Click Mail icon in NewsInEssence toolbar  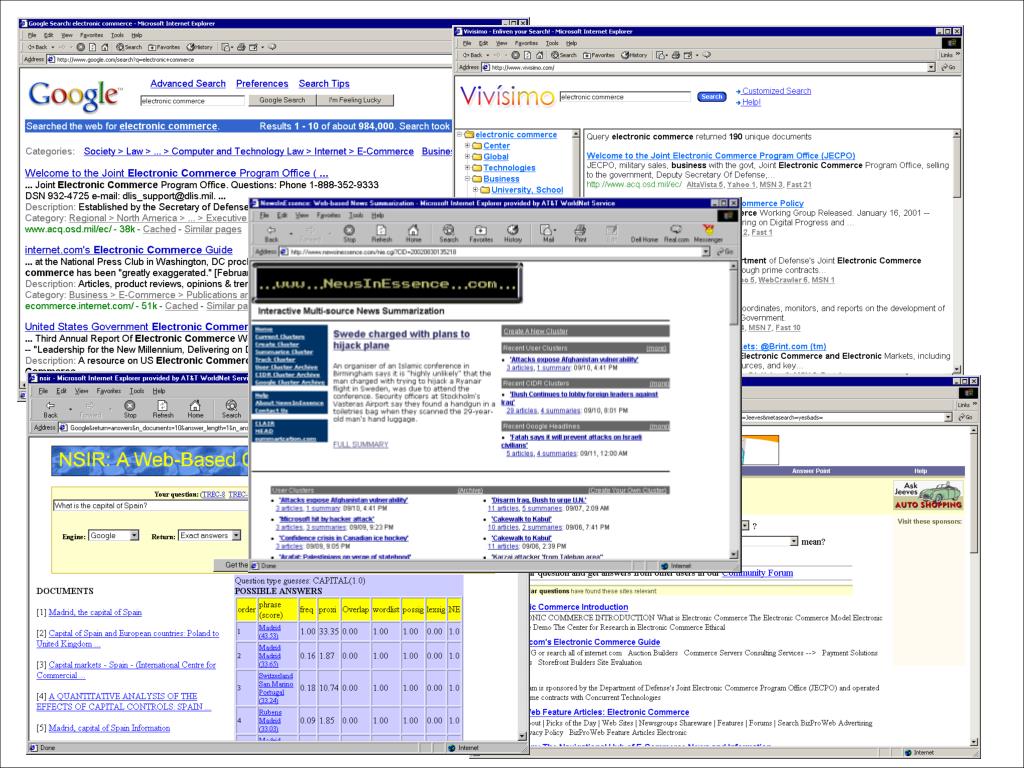547,231
